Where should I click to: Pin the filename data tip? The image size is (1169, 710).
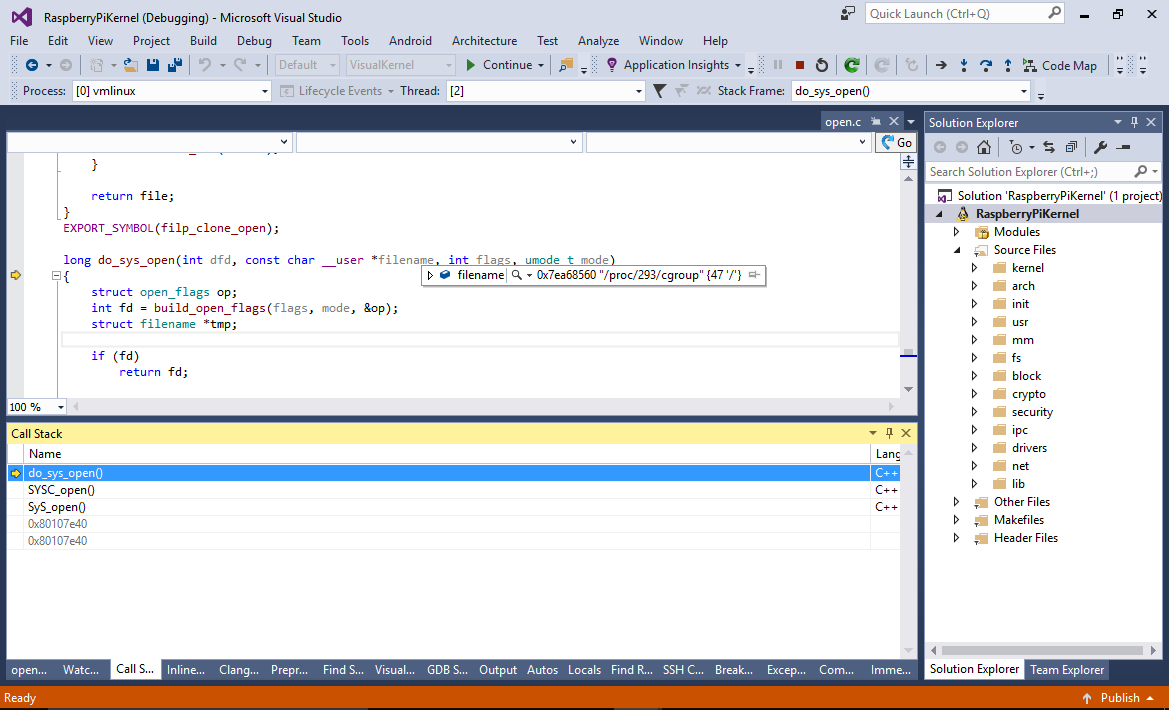pyautogui.click(x=754, y=275)
